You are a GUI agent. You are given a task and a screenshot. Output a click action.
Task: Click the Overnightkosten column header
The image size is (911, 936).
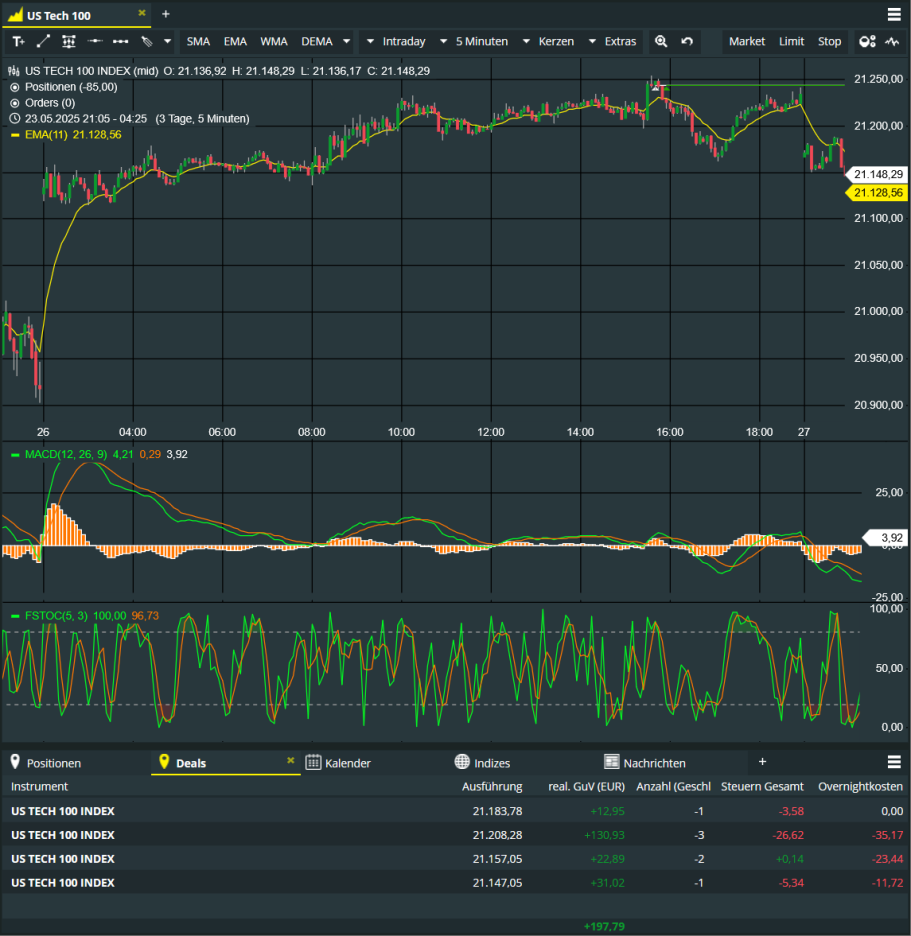(860, 786)
